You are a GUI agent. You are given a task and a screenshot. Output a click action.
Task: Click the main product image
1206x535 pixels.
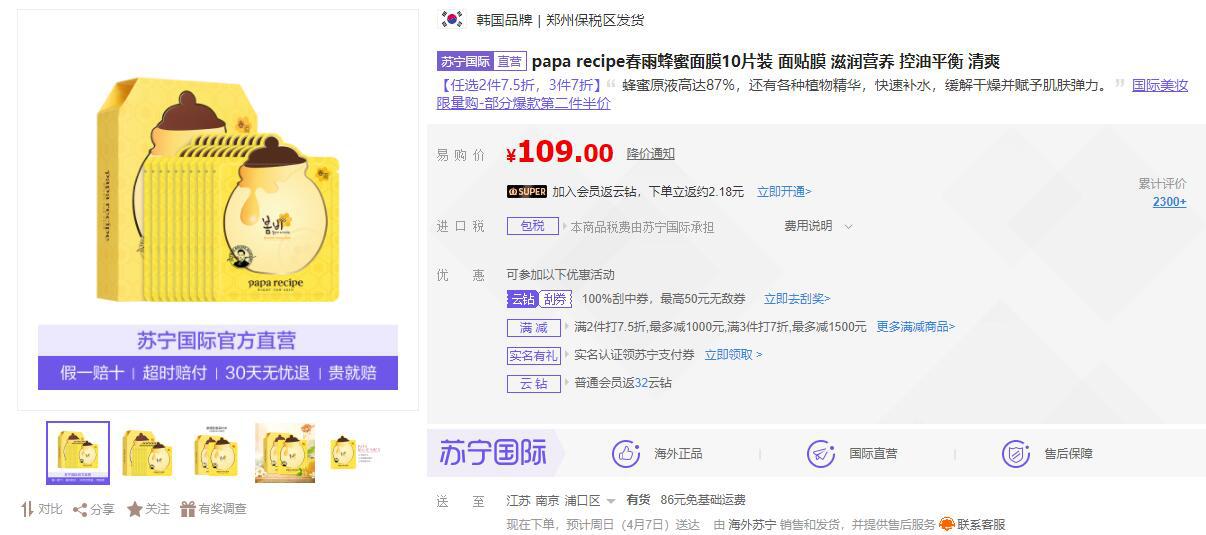(218, 210)
